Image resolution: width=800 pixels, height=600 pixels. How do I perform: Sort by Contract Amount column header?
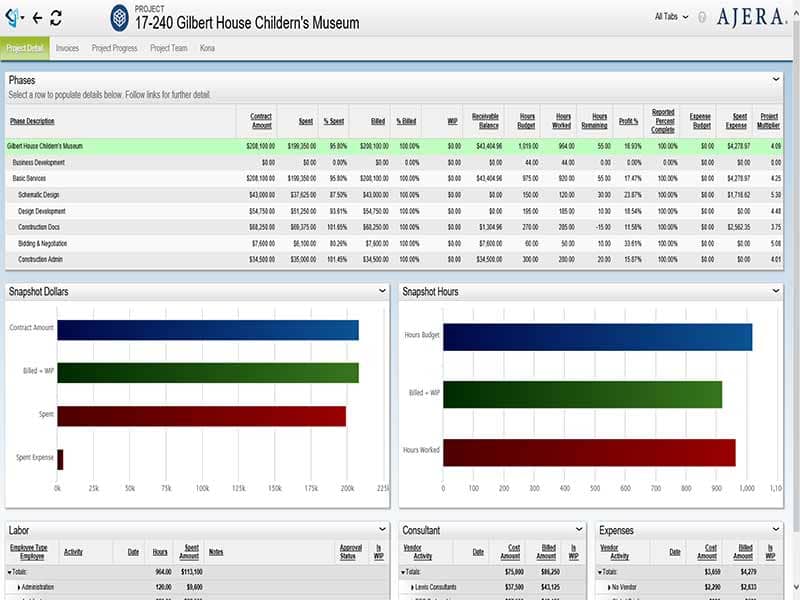click(x=259, y=121)
